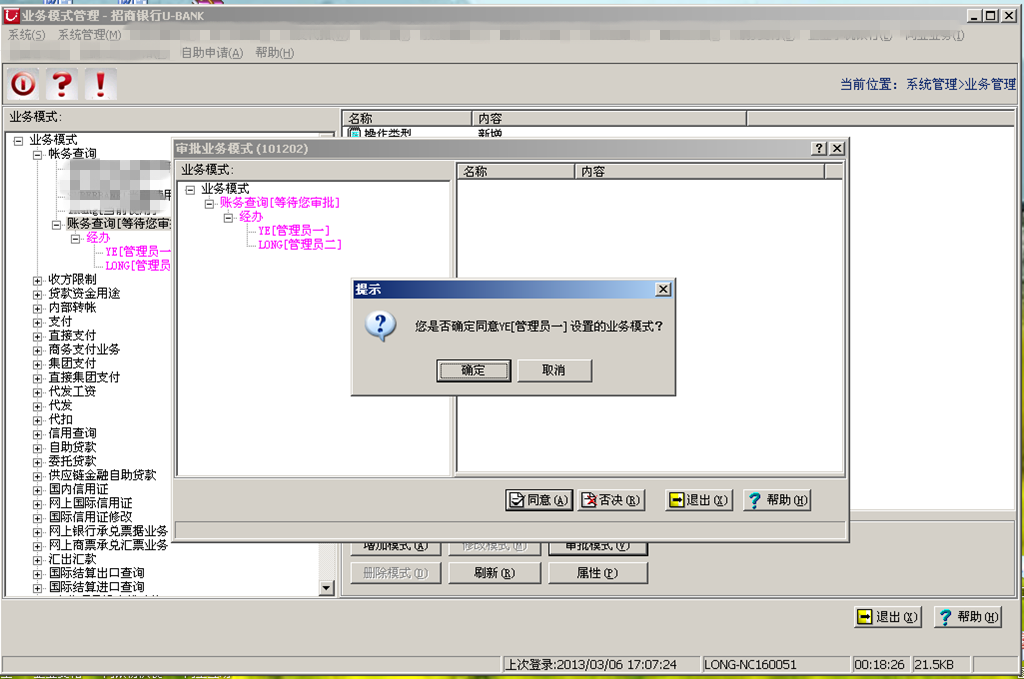Open the 自助申请(A) menu
The image size is (1024, 679).
(212, 53)
